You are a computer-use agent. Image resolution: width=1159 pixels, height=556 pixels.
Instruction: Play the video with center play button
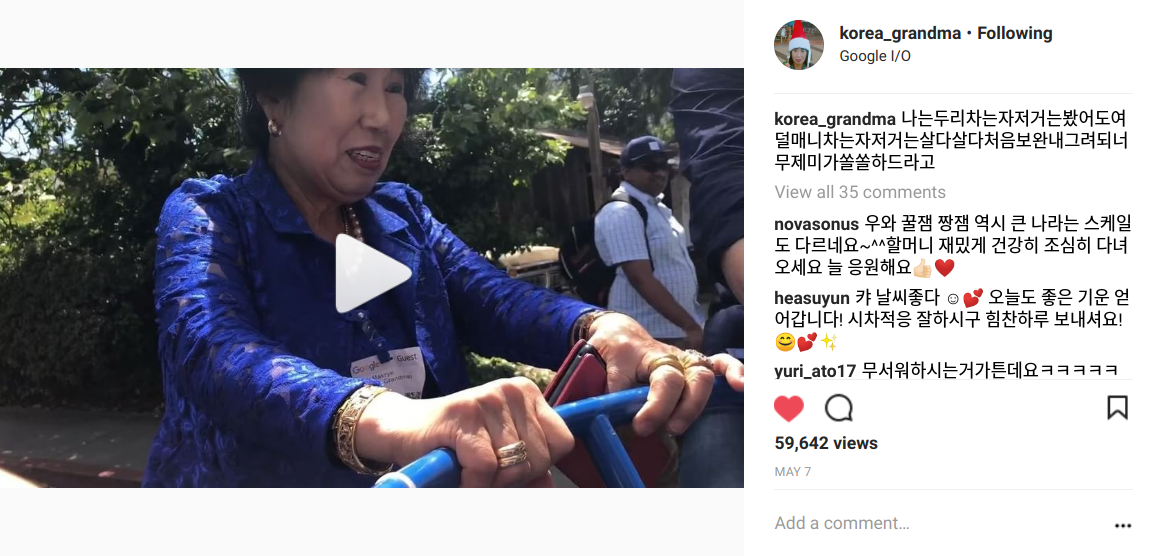coord(372,274)
